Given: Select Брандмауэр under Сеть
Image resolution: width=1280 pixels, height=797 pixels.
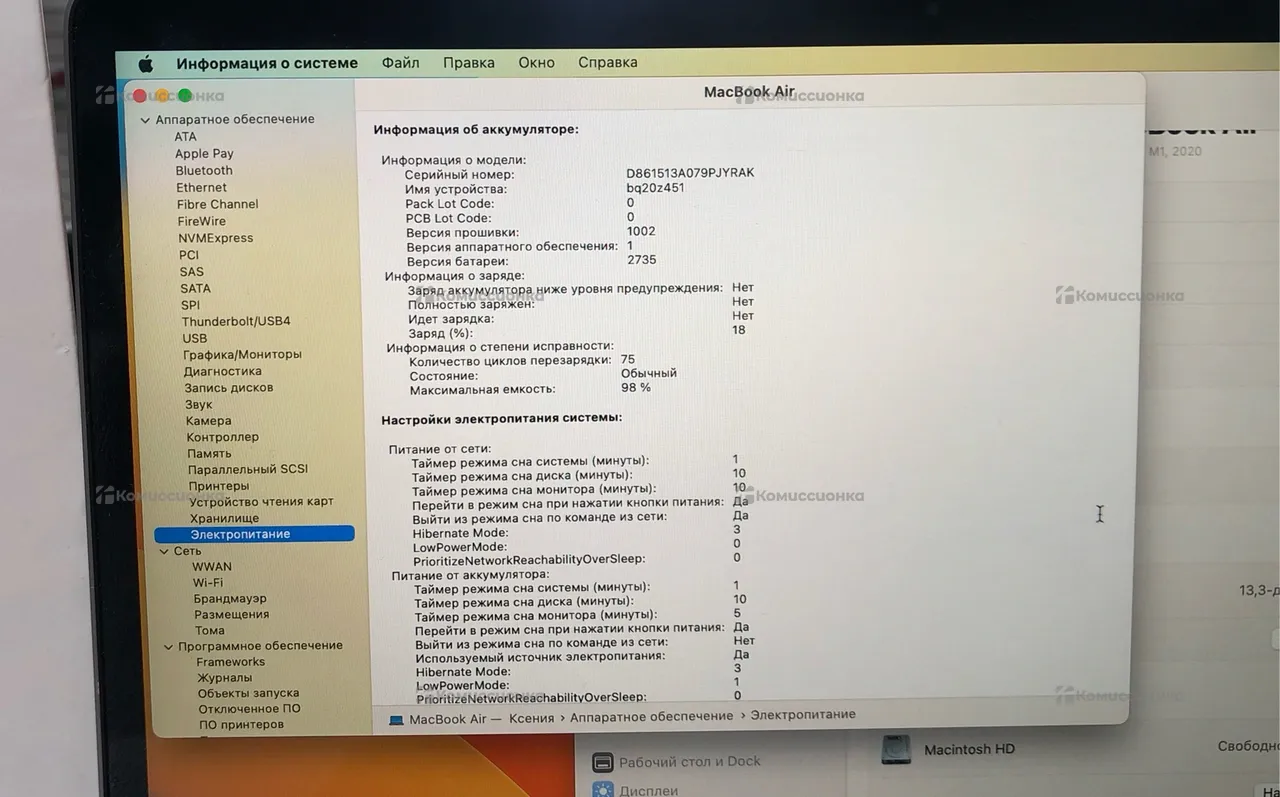Looking at the screenshot, I should coord(230,599).
